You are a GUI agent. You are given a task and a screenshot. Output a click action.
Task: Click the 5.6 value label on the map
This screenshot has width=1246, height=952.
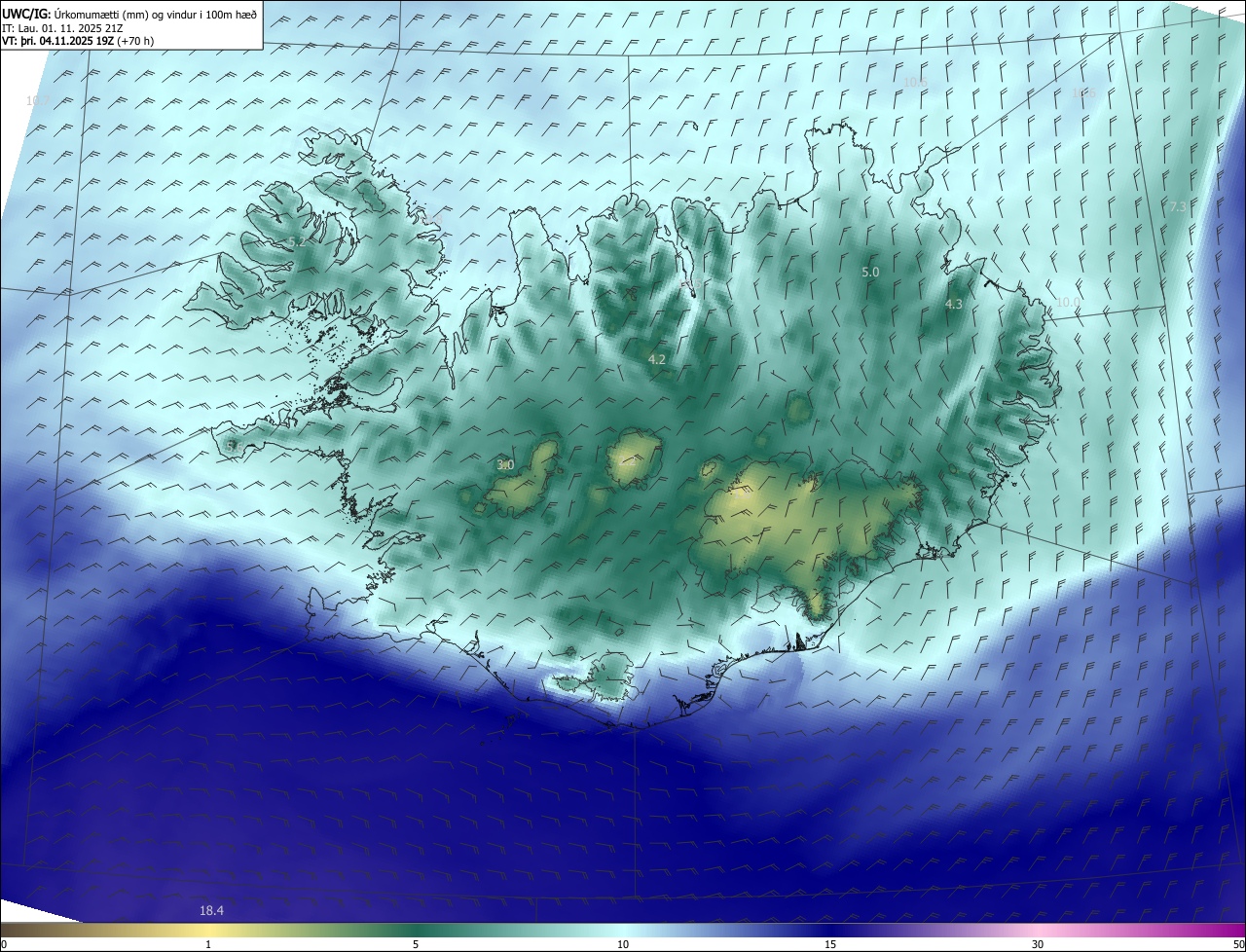[234, 445]
